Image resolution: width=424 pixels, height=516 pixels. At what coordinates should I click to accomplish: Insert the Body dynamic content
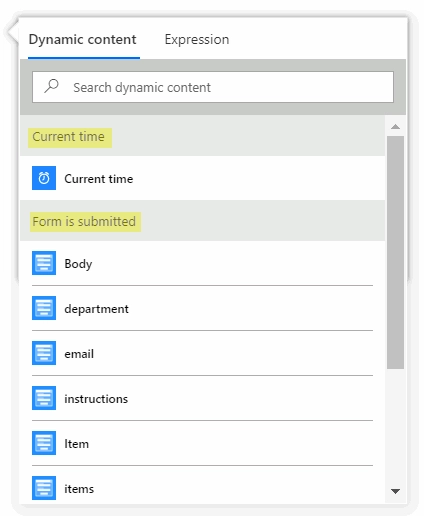(x=202, y=263)
